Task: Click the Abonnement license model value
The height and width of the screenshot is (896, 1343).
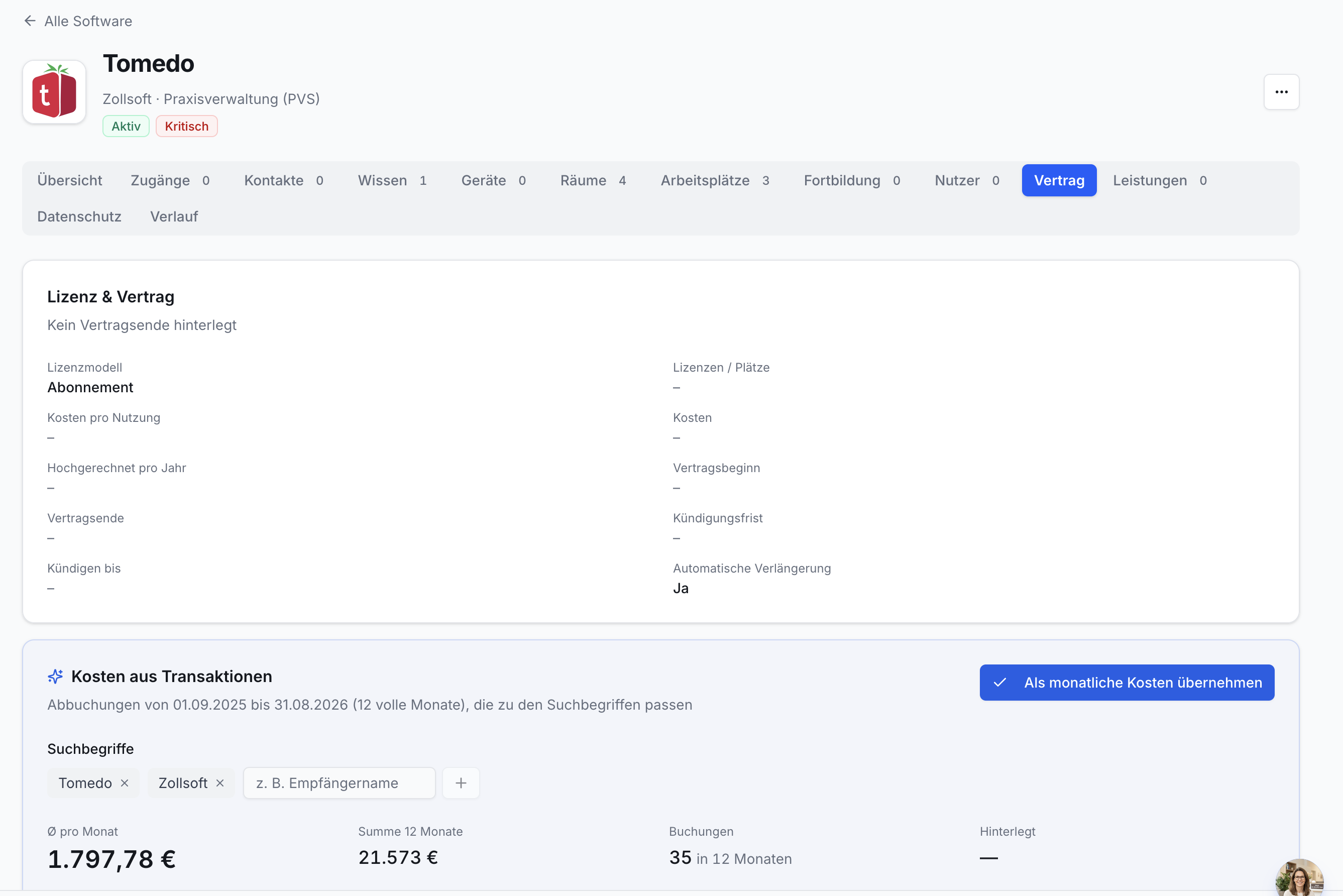Action: pos(90,387)
